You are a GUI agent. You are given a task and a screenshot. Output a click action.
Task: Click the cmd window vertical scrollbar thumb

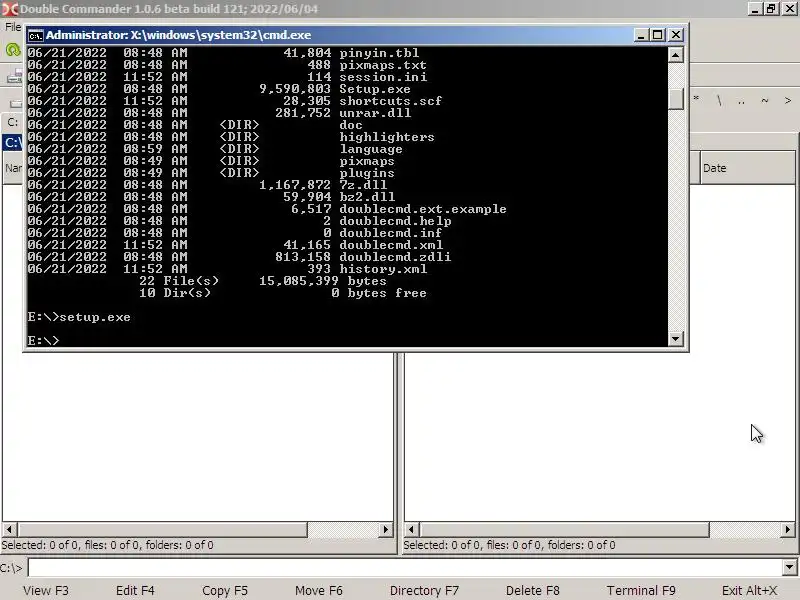[x=676, y=98]
